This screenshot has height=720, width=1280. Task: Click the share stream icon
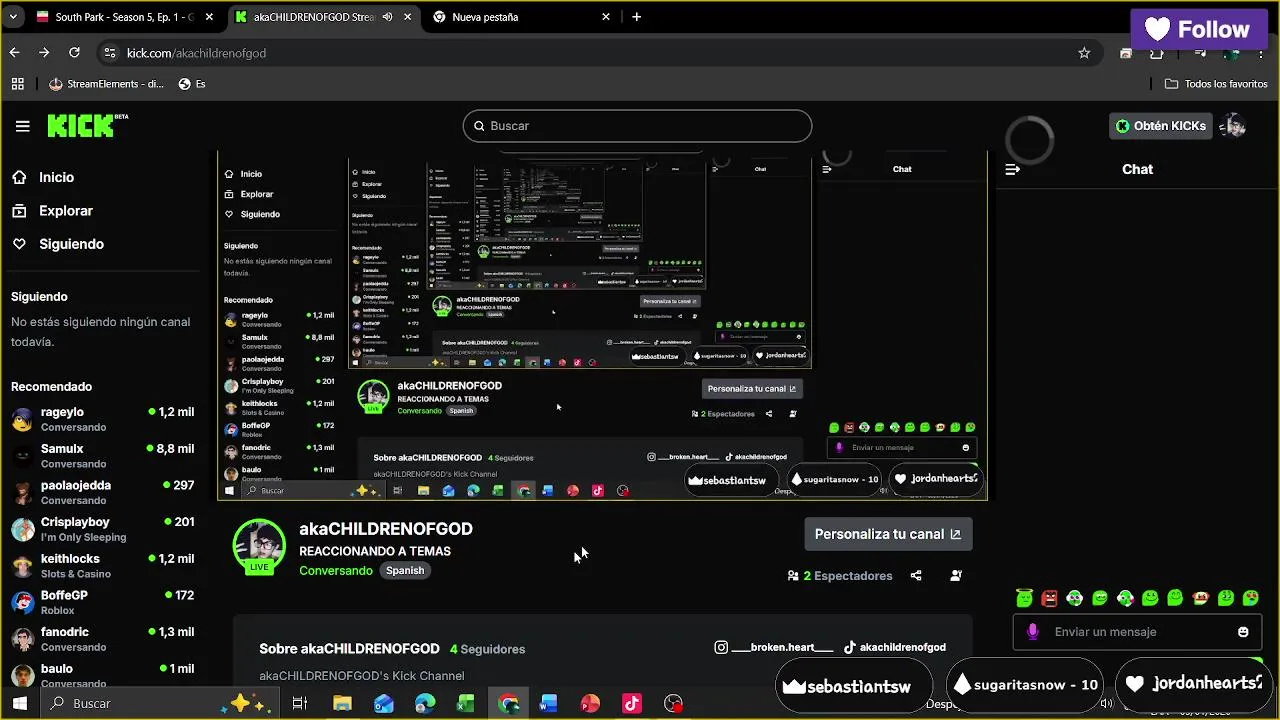pos(916,576)
